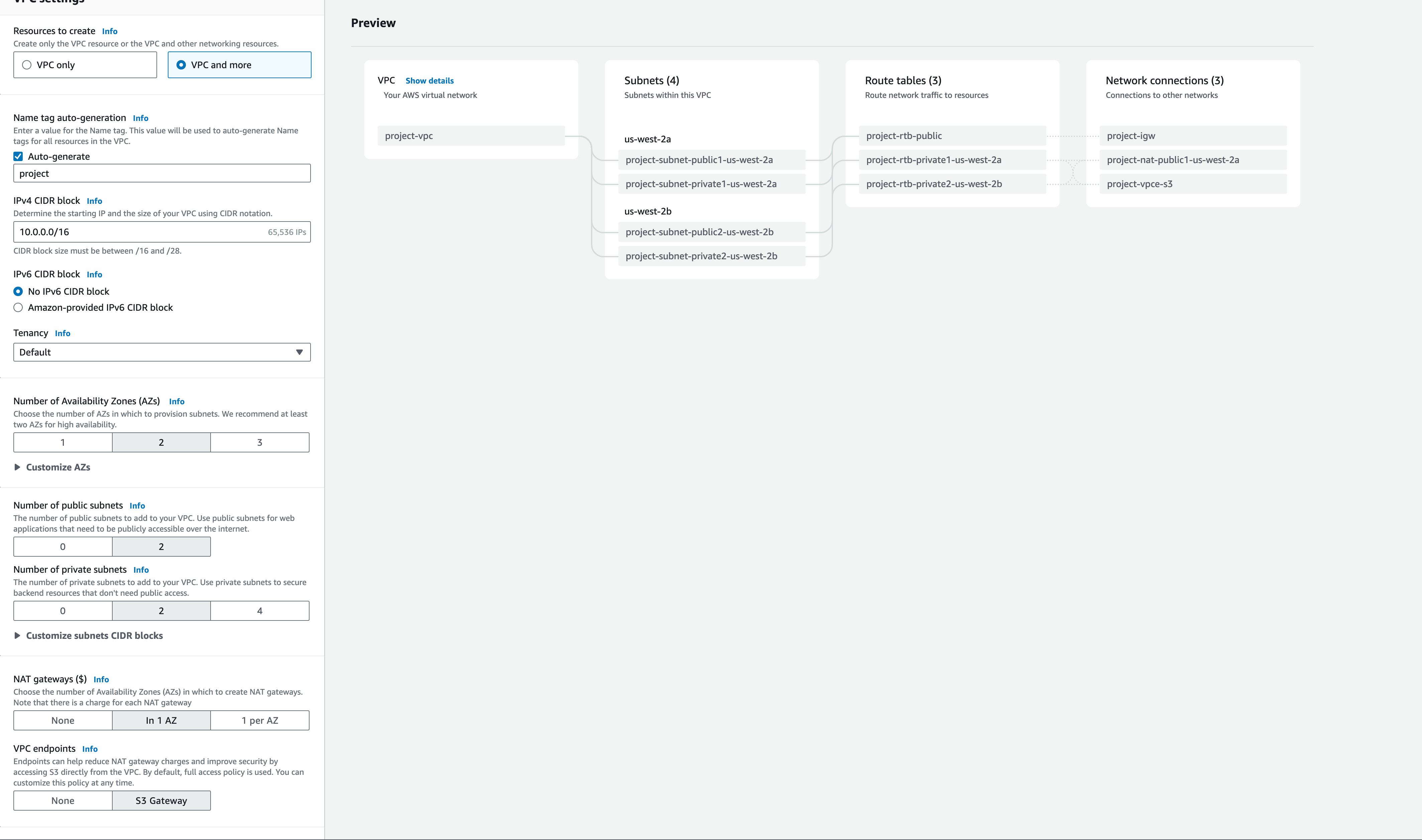Select project-rtb-public in preview
This screenshot has width=1422, height=840.
tap(951, 136)
